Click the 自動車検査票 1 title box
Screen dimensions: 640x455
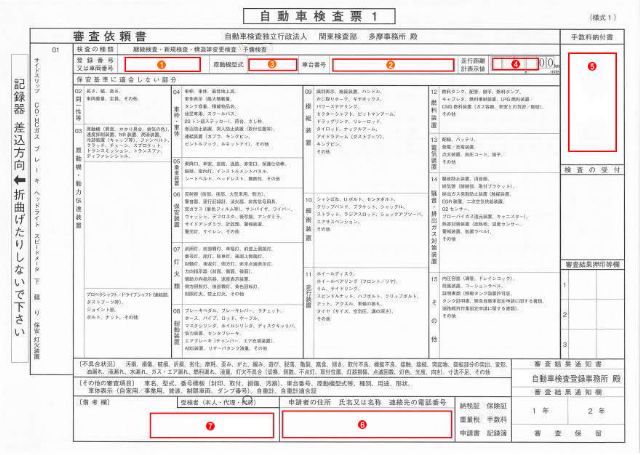tap(319, 16)
